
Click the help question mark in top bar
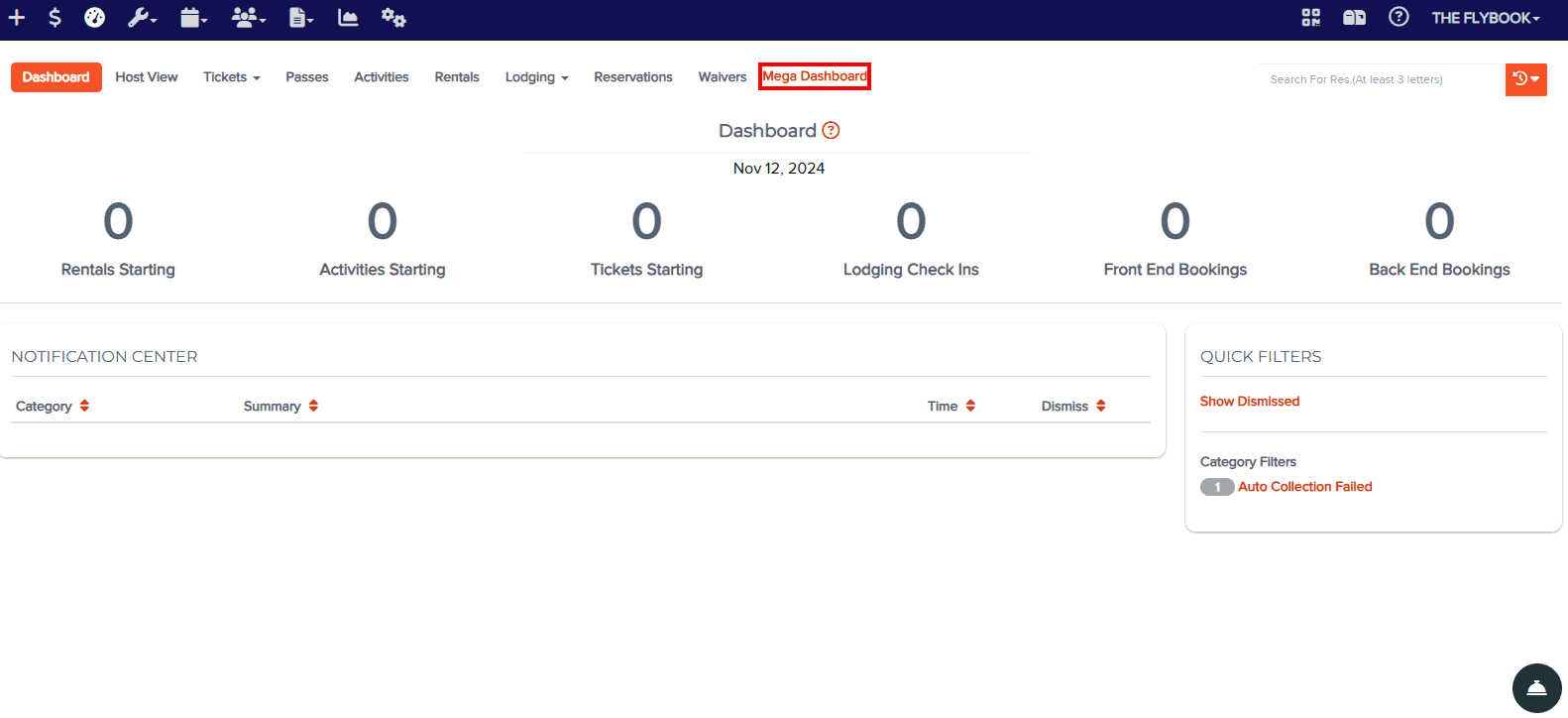click(1399, 17)
